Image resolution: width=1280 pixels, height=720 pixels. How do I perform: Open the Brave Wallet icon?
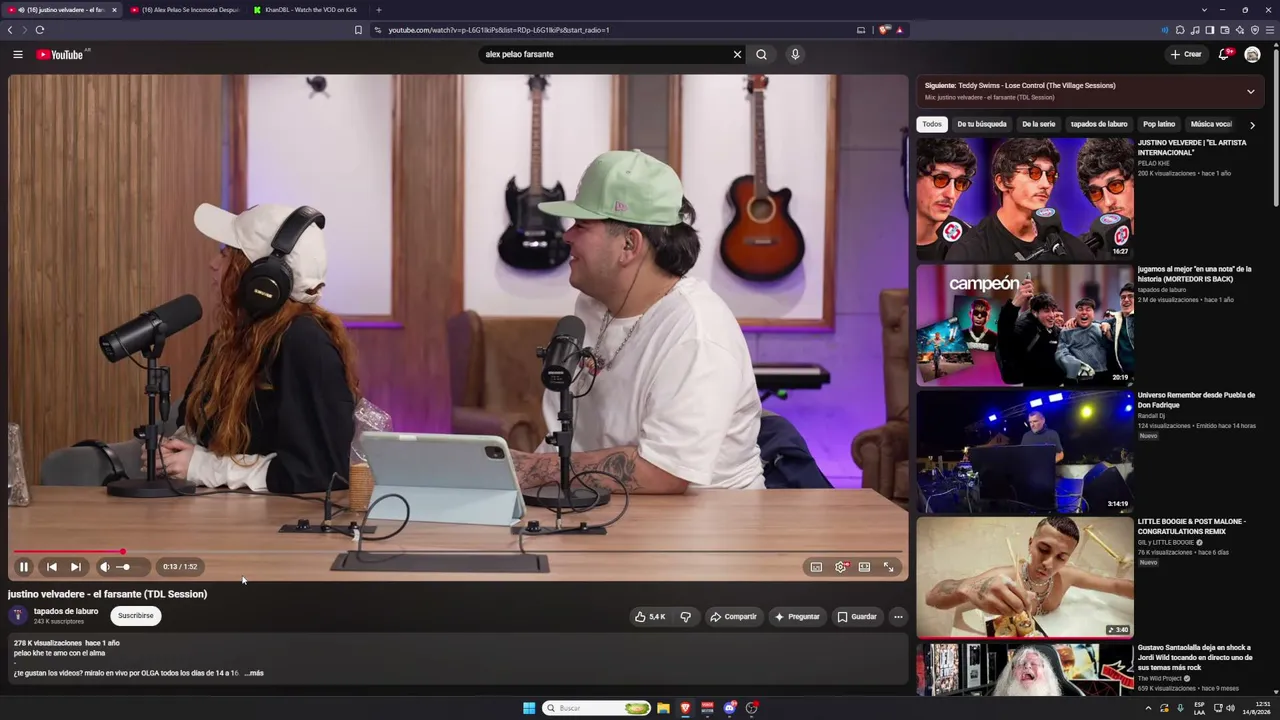[1225, 30]
